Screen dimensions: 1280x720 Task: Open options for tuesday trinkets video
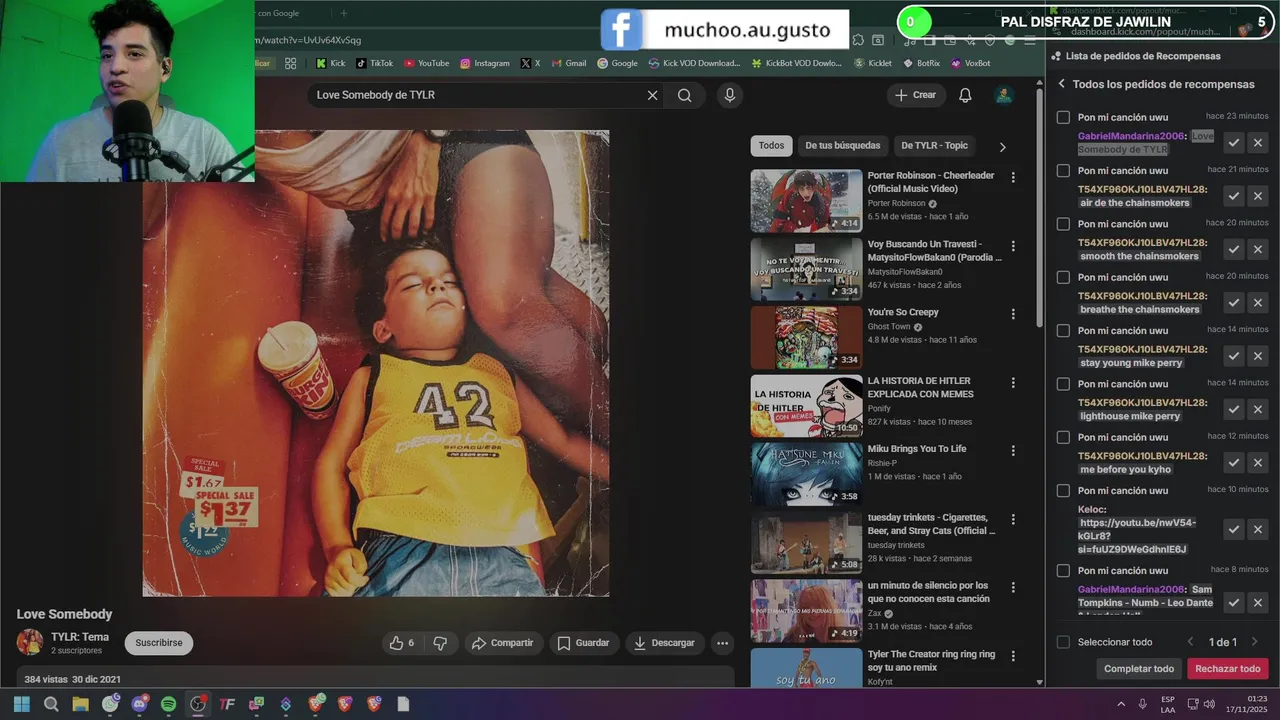coord(1013,519)
